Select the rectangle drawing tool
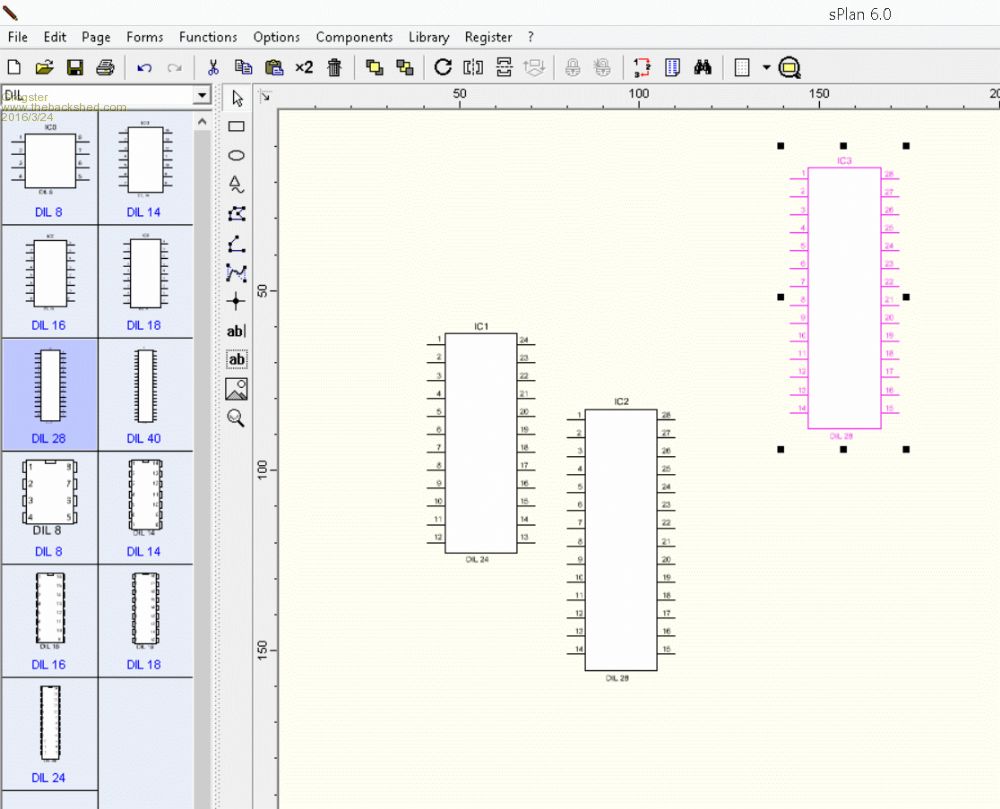The image size is (1000, 809). pos(237,127)
